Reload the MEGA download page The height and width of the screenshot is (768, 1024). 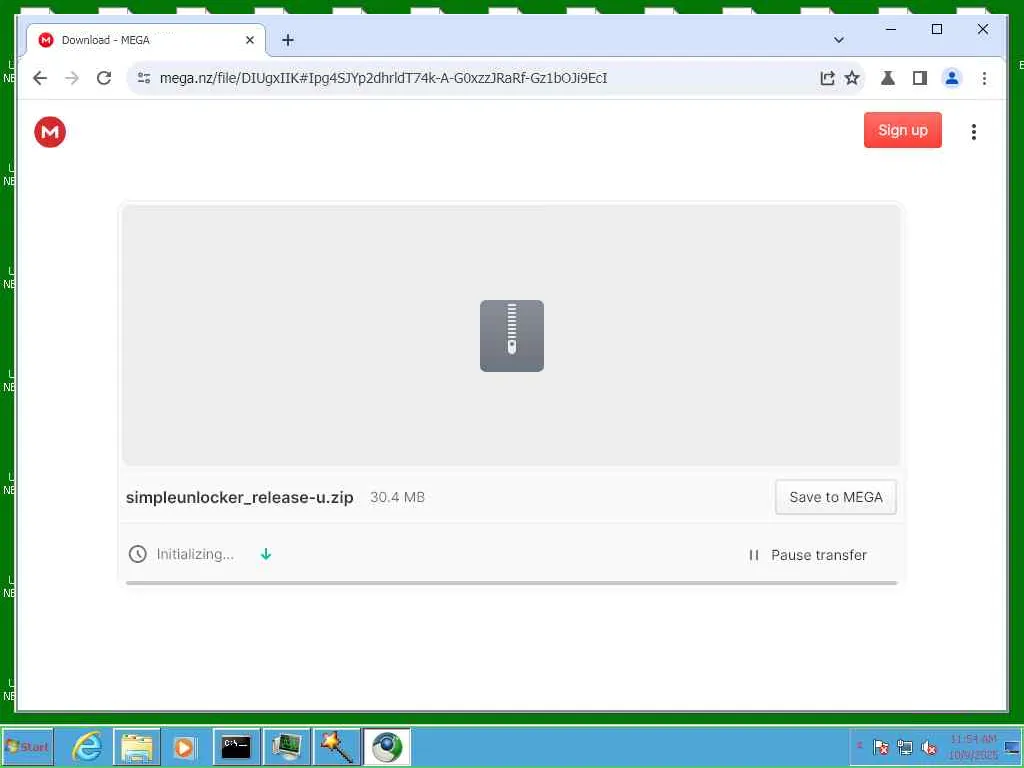[104, 78]
